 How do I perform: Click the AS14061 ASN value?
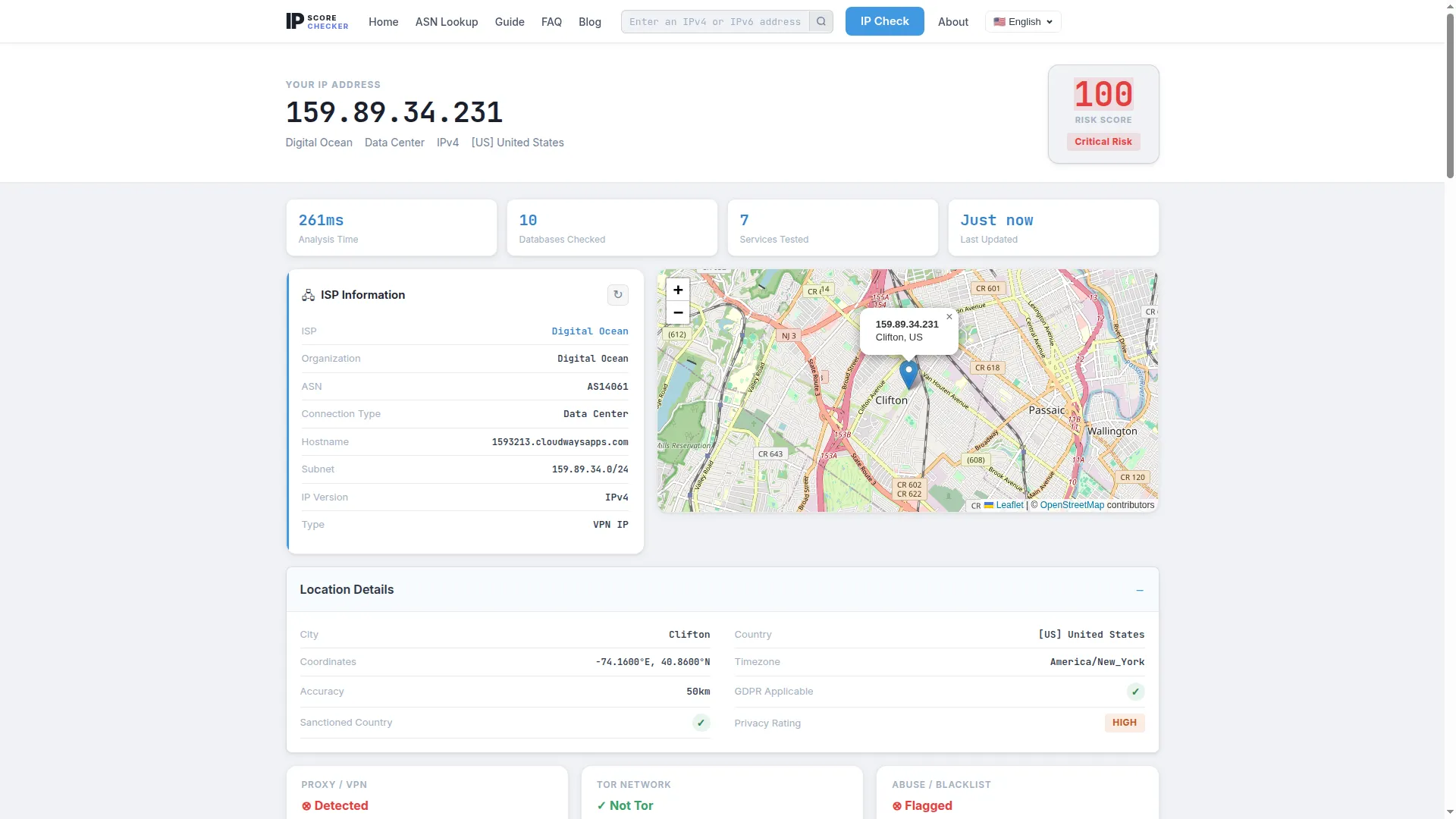coord(607,387)
